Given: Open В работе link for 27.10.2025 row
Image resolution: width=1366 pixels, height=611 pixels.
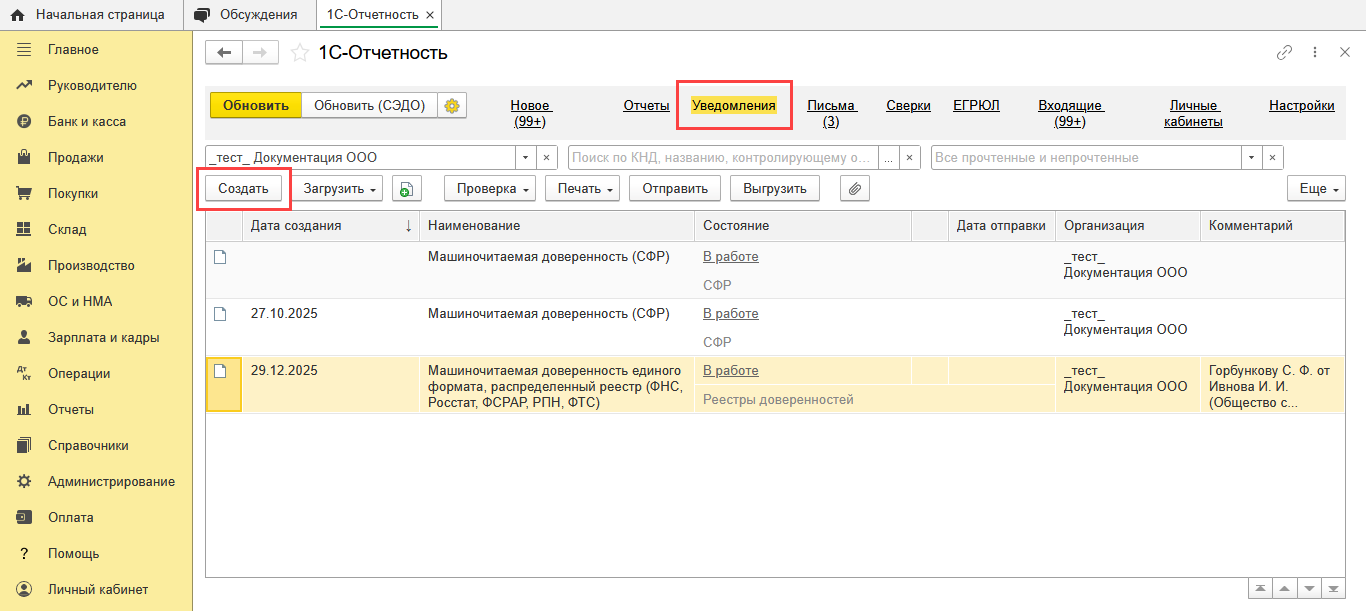Looking at the screenshot, I should 730,313.
